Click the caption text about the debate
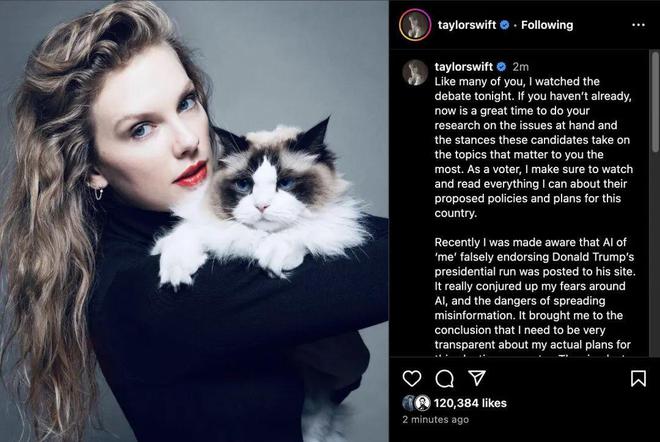 pyautogui.click(x=534, y=147)
